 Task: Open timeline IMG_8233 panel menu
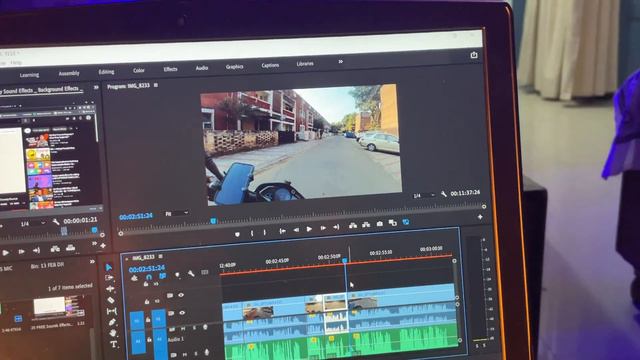[x=160, y=256]
